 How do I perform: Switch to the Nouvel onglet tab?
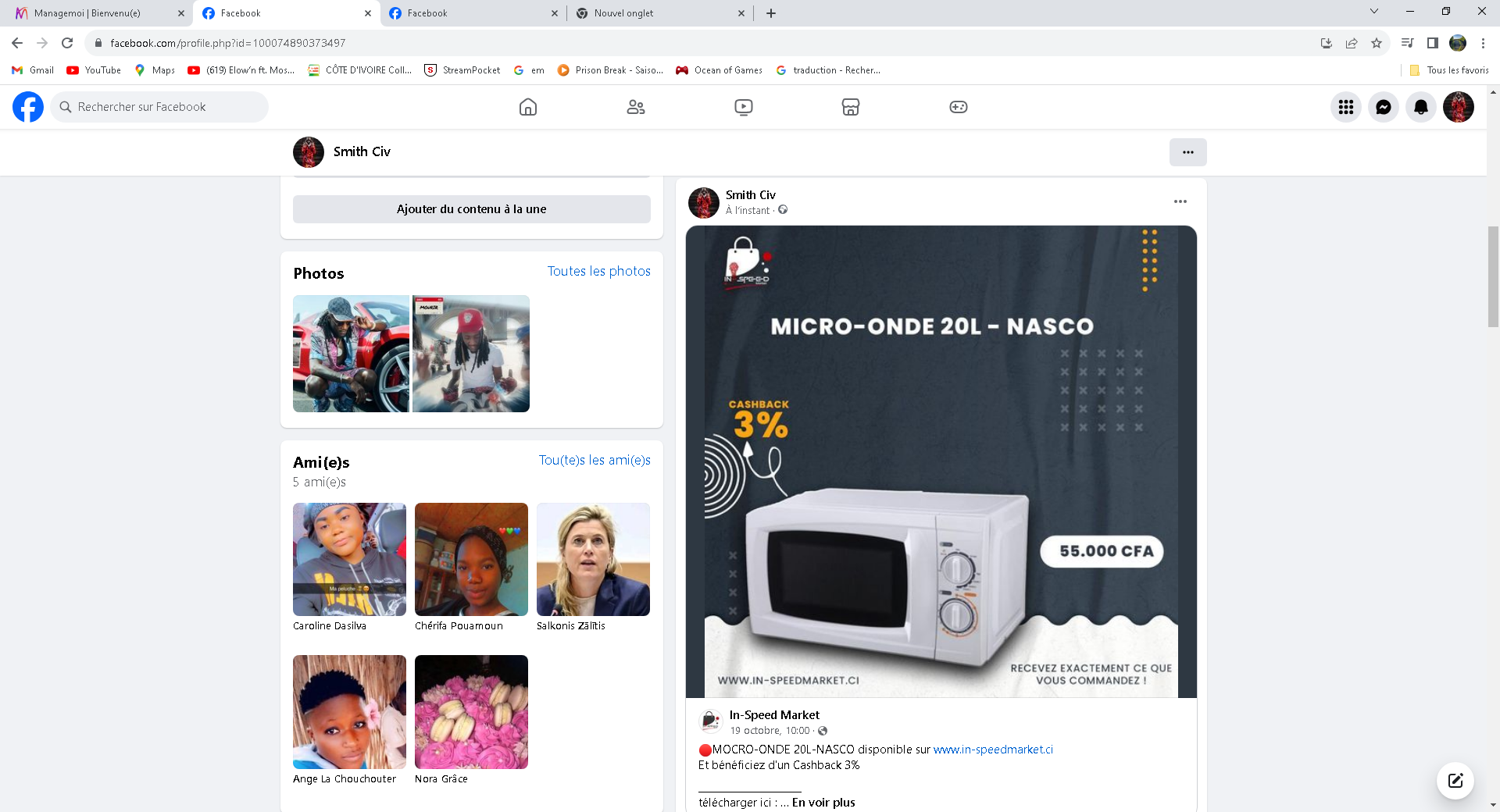pos(656,13)
